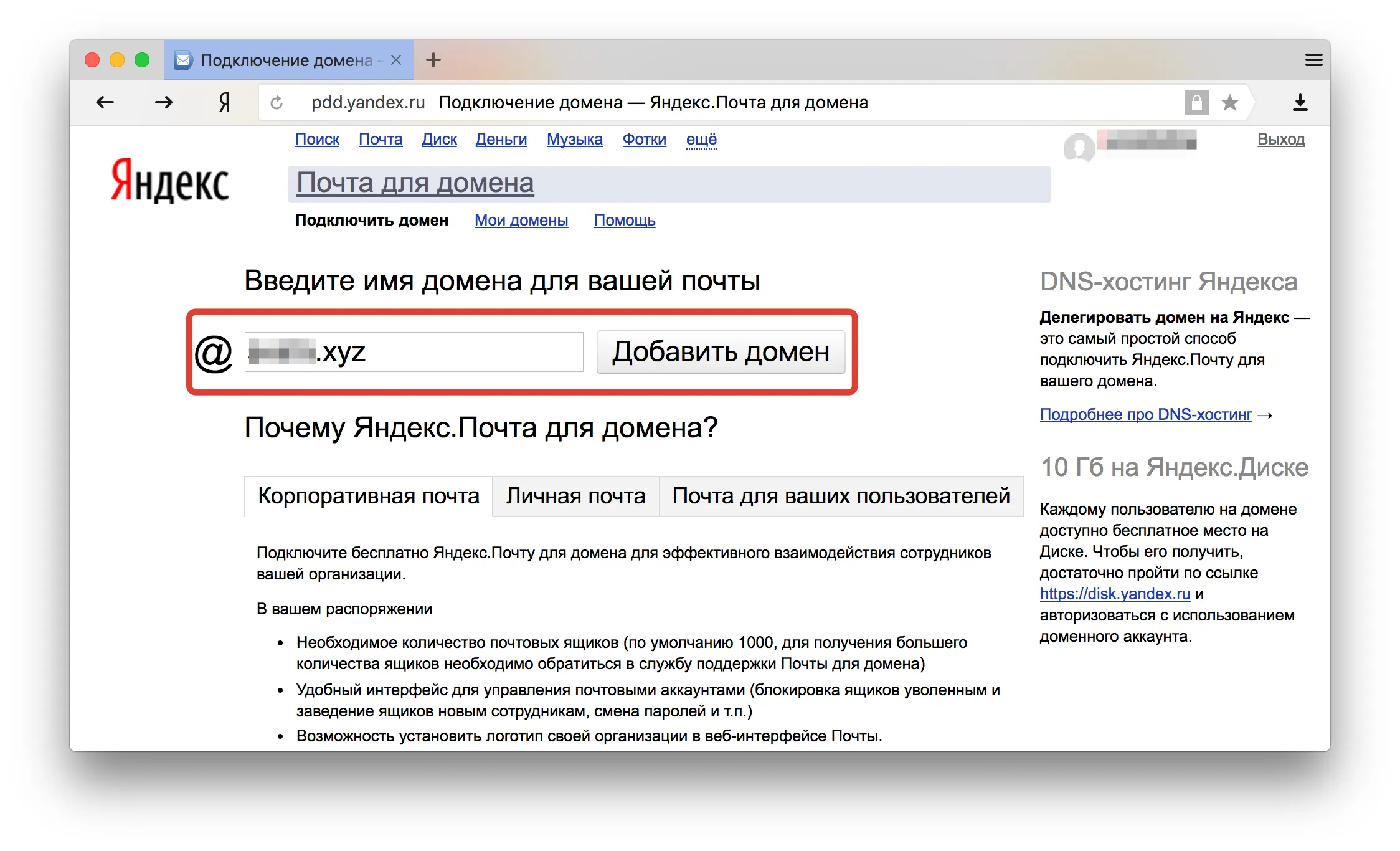
Task: Click 'Делегировать домен на Яндекс' bold text
Action: click(x=1165, y=317)
